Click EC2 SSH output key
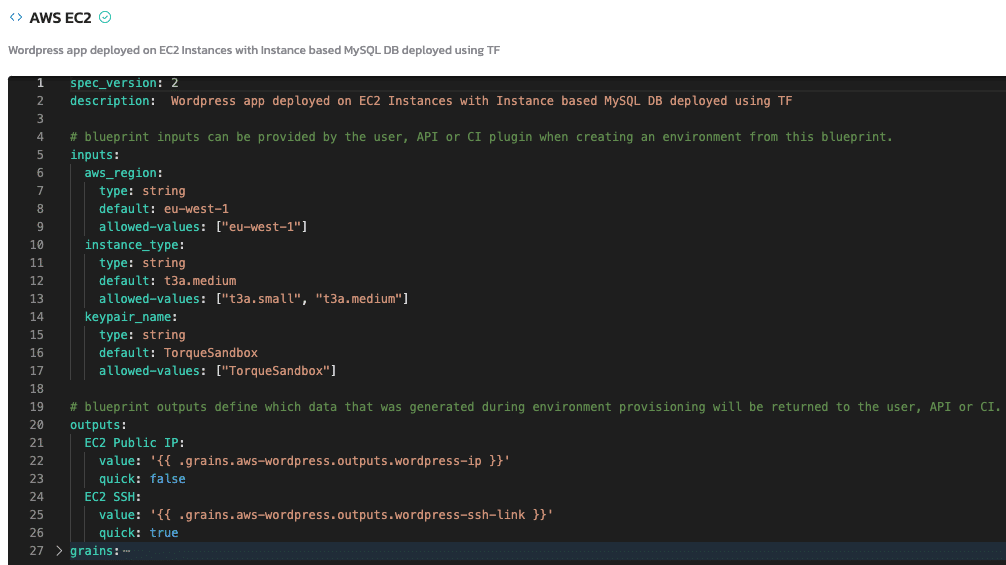Screen dimensions: 1006x565 pyautogui.click(x=112, y=496)
